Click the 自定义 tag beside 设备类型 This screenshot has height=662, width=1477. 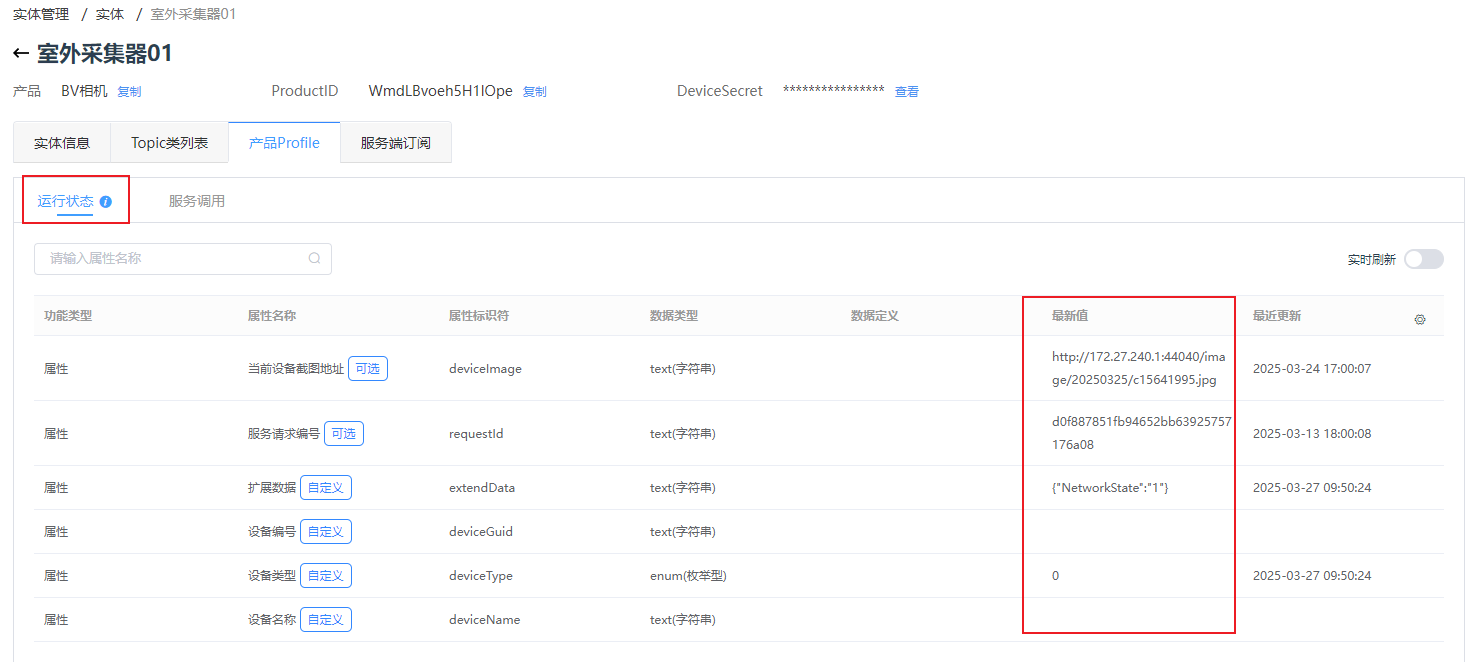coord(326,576)
